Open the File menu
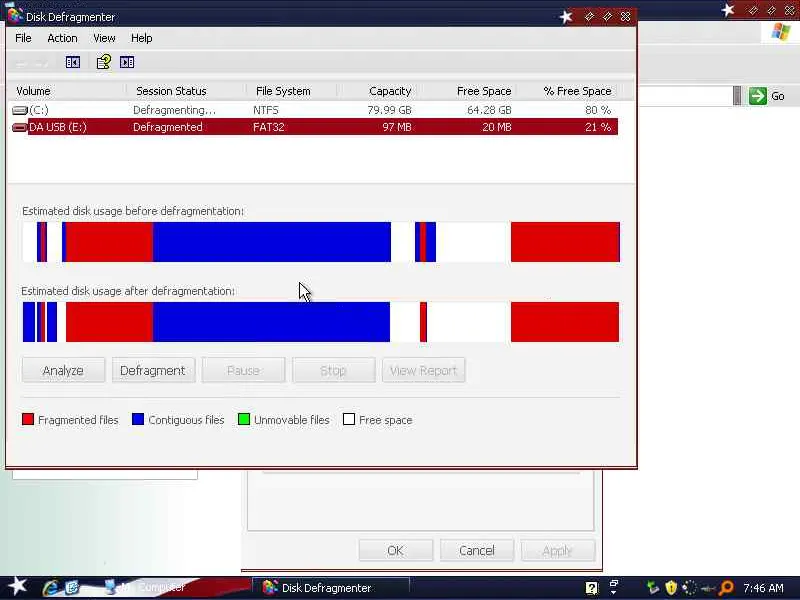Viewport: 800px width, 600px height. tap(23, 38)
